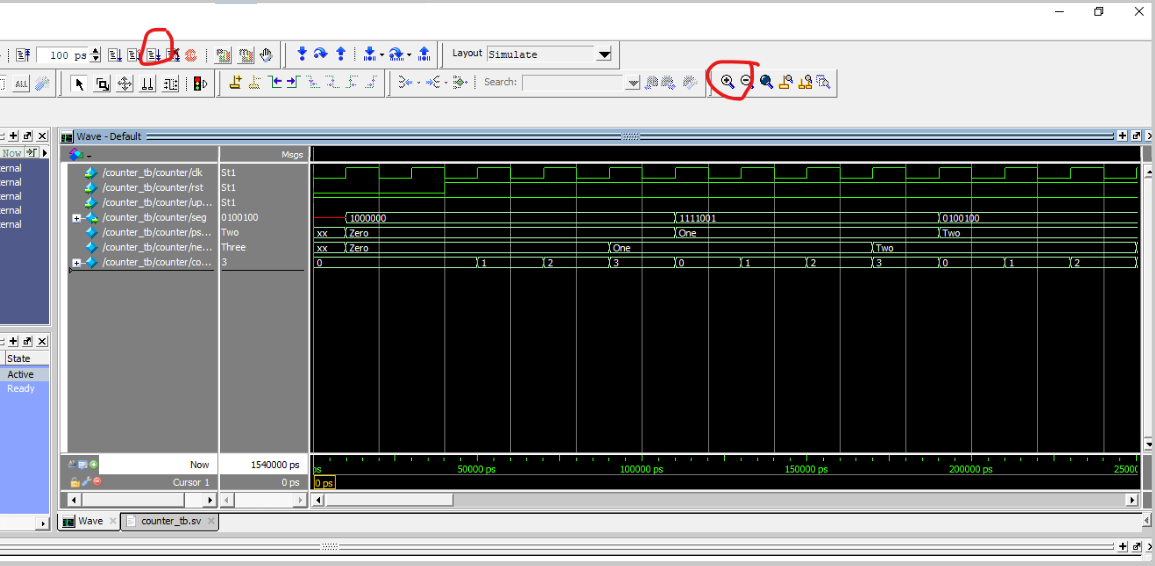Click the ALL toolbar button

[x=21, y=83]
